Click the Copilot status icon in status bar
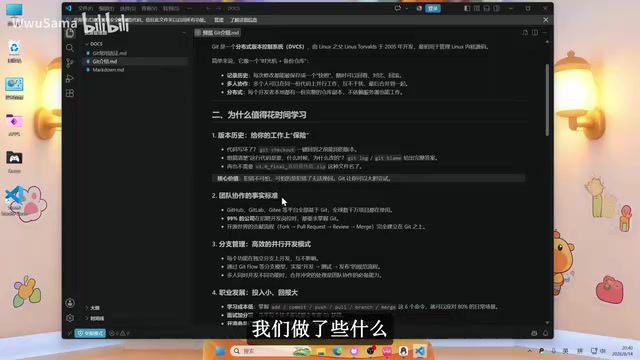Screen dimensions: 640x360 (x=534, y=333)
